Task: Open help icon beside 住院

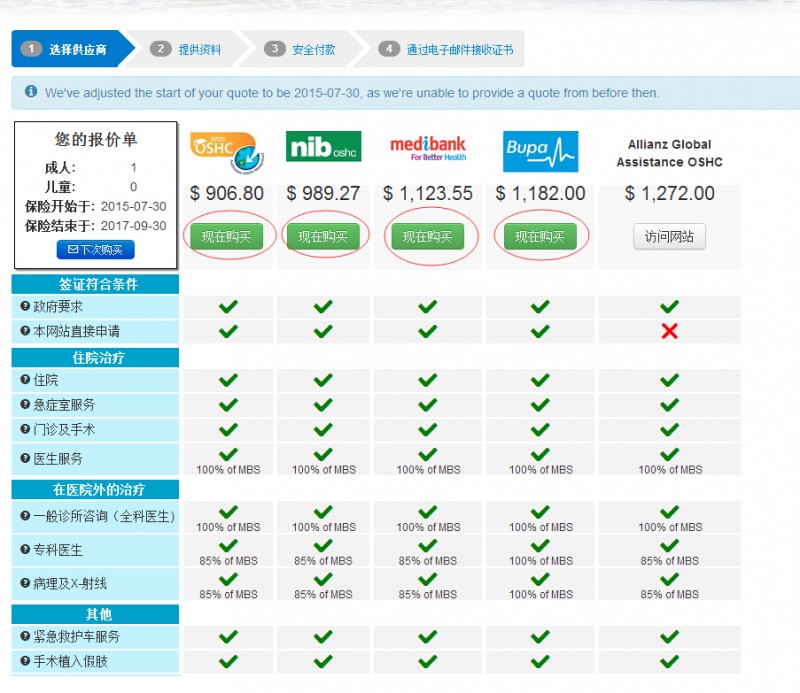Action: 25,380
